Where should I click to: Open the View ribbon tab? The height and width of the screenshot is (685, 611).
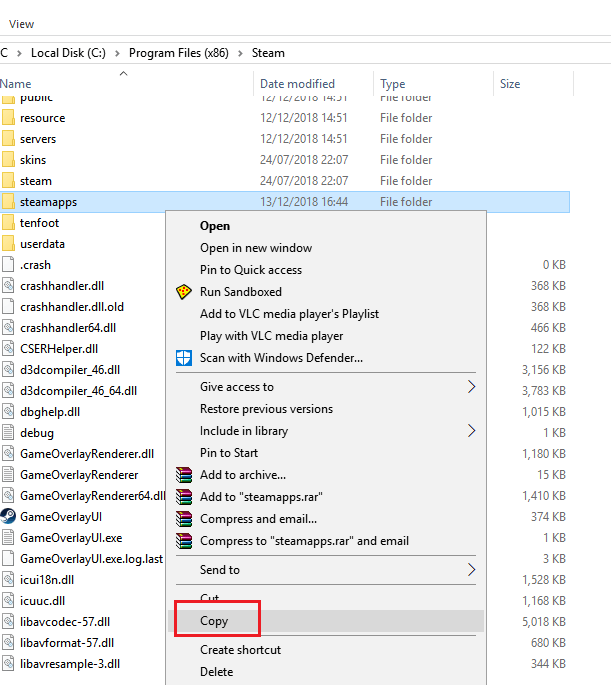pos(21,24)
